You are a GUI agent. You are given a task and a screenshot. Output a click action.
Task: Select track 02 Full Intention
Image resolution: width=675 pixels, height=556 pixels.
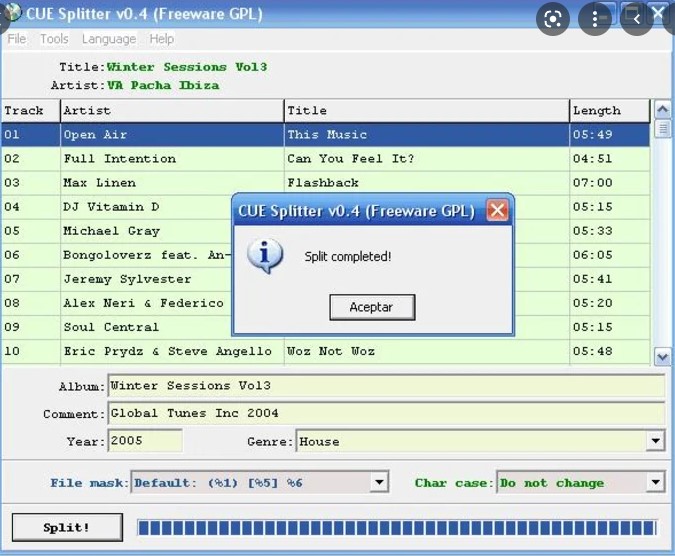click(172, 159)
